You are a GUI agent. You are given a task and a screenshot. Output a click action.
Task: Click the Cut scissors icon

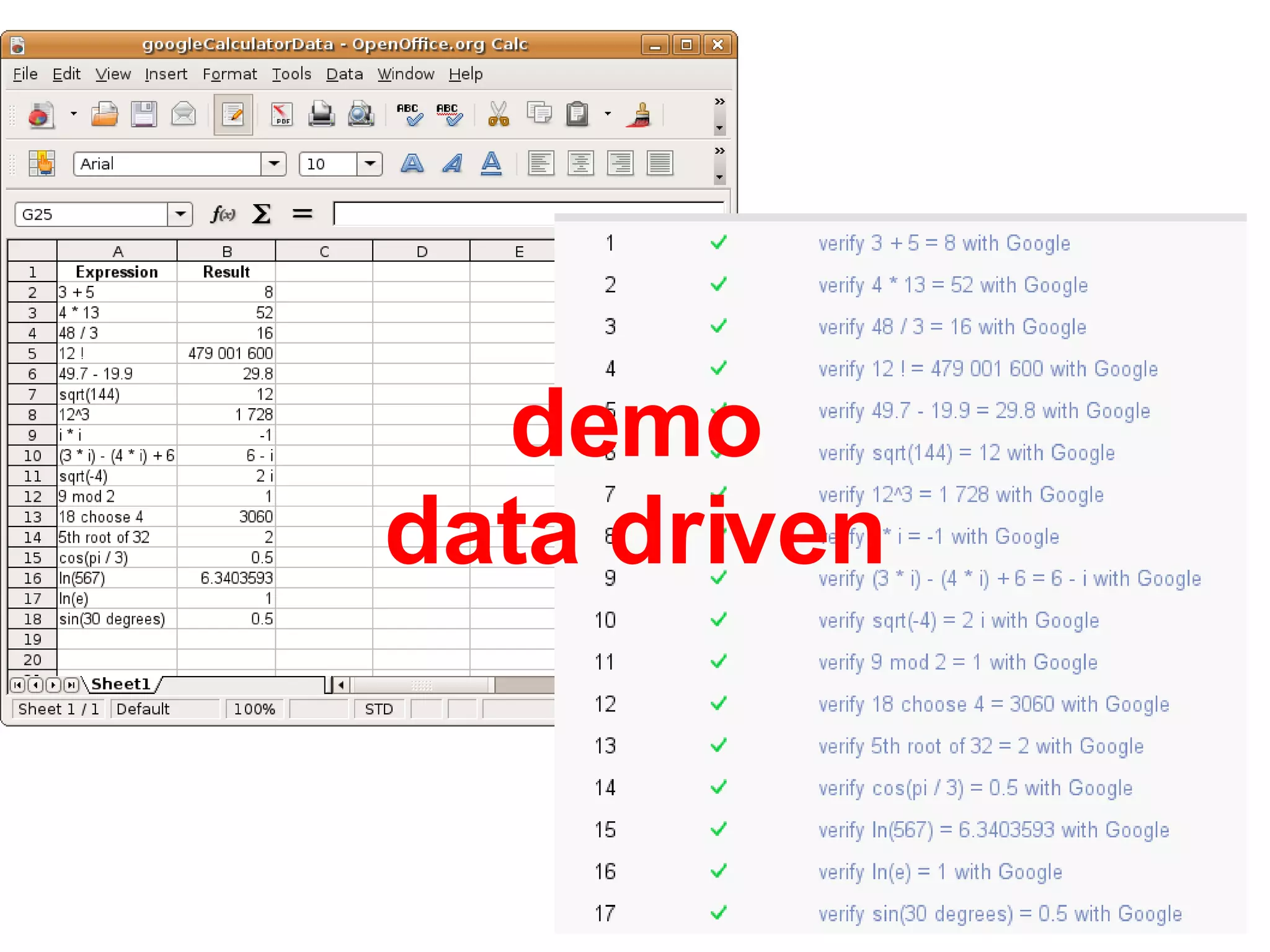[498, 115]
